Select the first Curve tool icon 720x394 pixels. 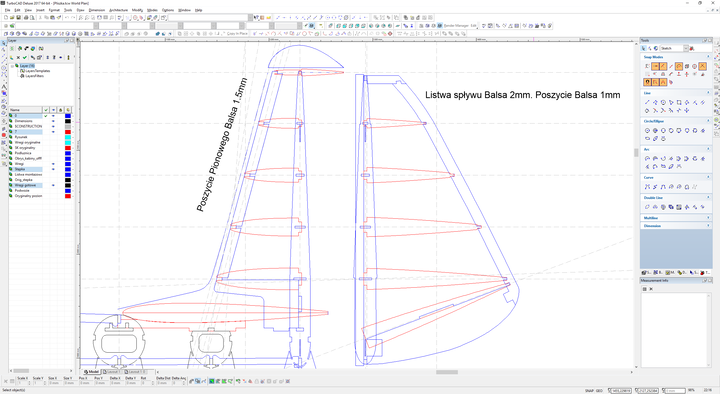[647, 187]
